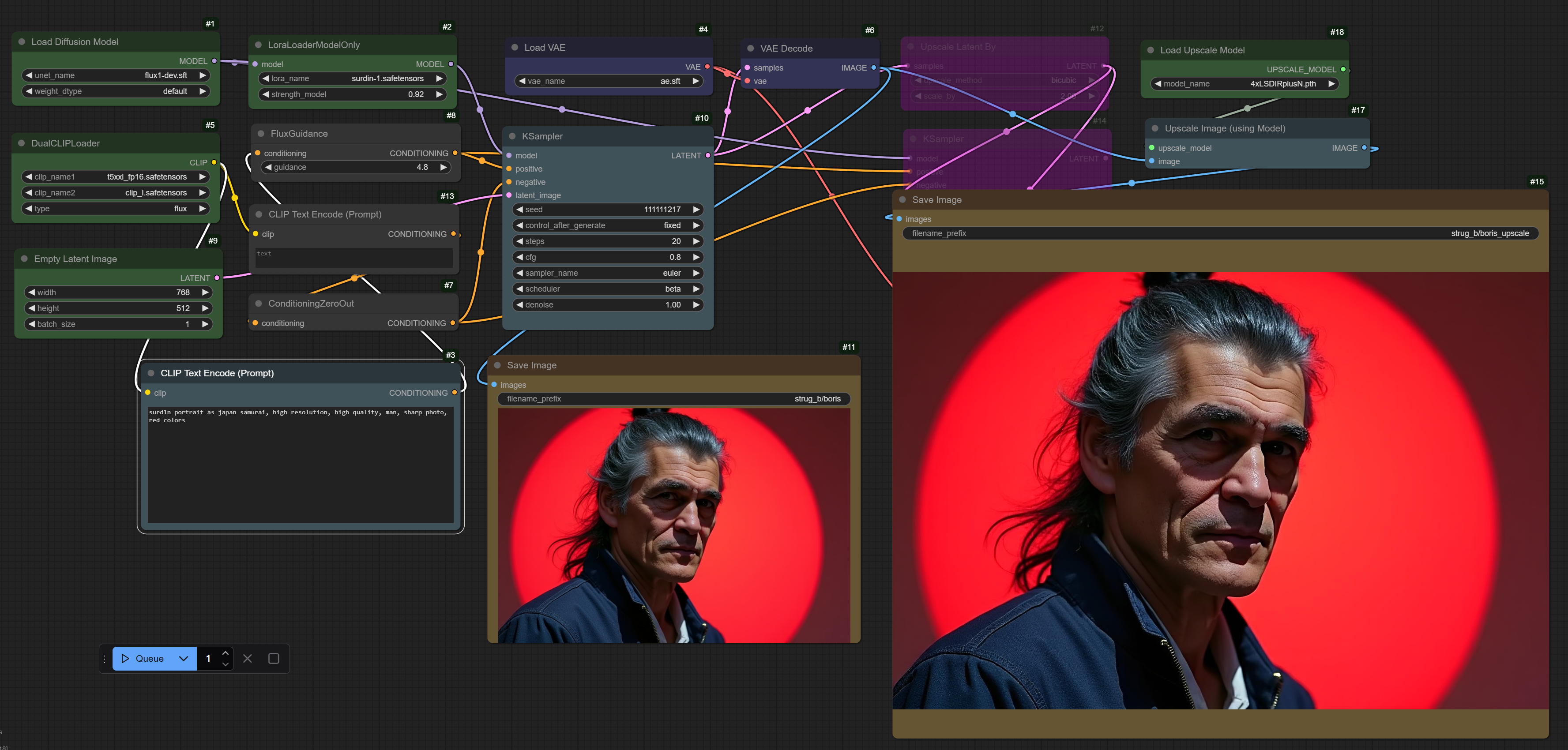Expand the scheduler dropdown in KSampler

605,289
